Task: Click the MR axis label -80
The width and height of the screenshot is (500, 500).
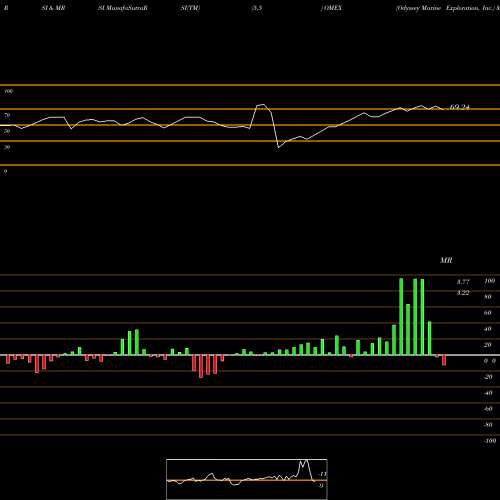Action: coord(488,425)
